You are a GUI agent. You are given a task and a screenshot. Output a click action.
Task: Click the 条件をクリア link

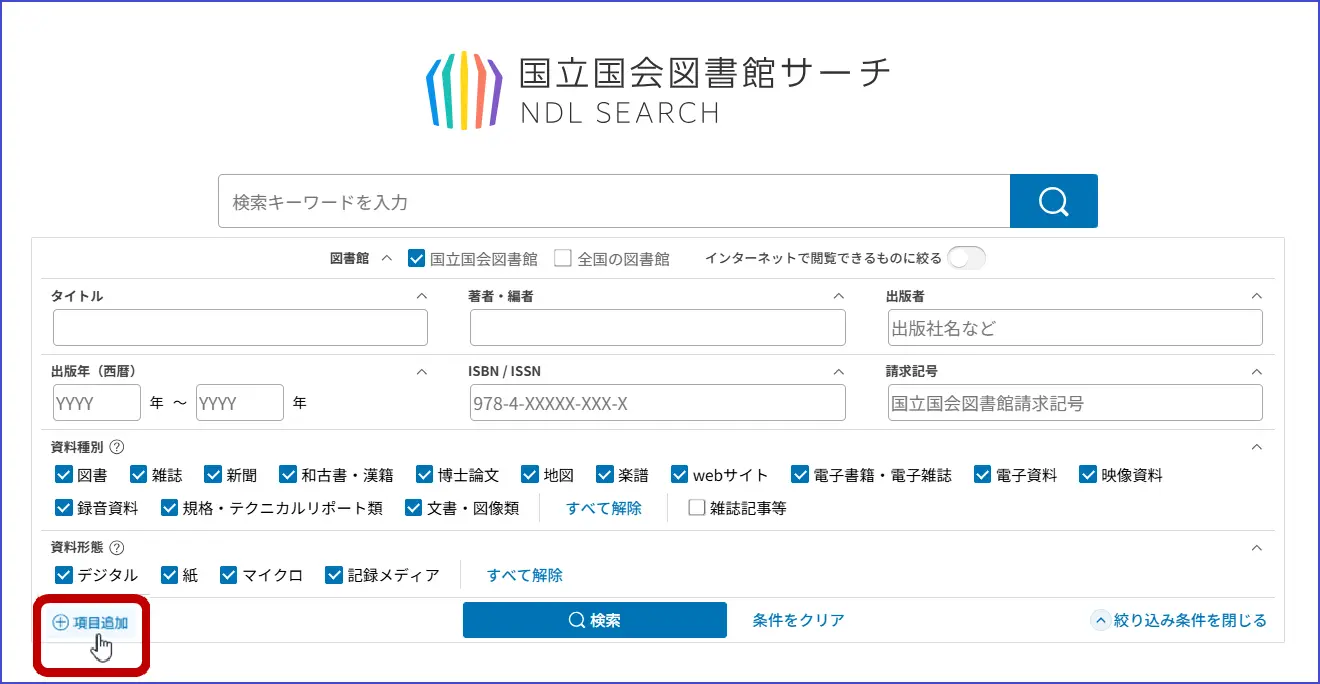point(798,620)
